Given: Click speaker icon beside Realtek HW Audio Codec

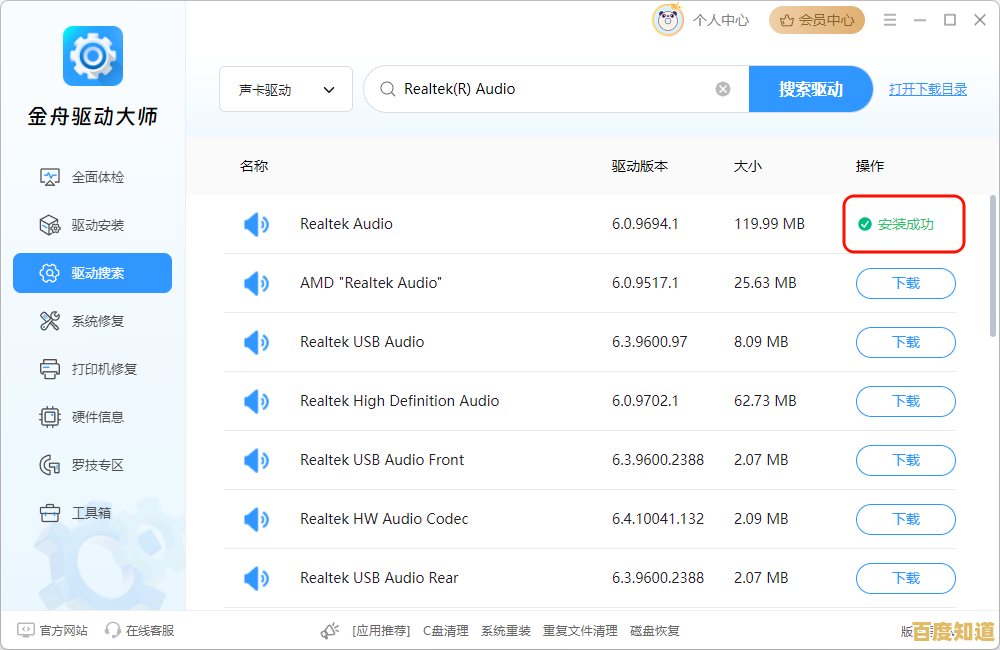Looking at the screenshot, I should (x=256, y=519).
